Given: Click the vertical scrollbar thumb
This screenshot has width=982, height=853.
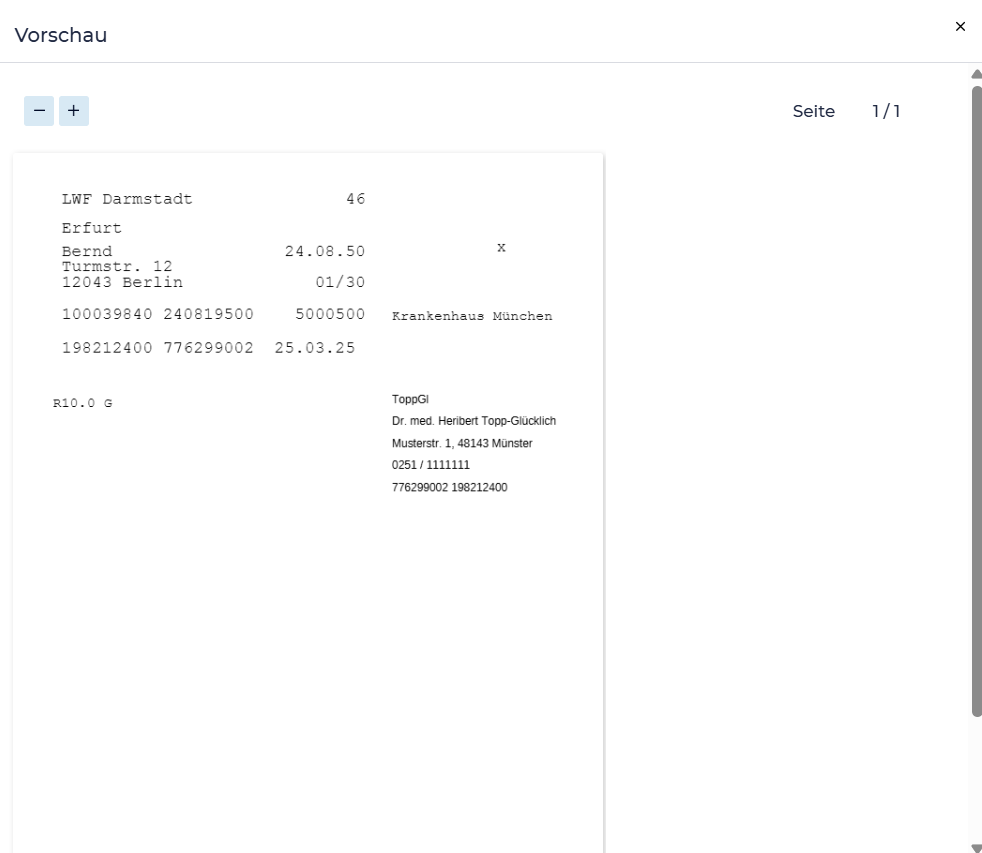Looking at the screenshot, I should [976, 400].
